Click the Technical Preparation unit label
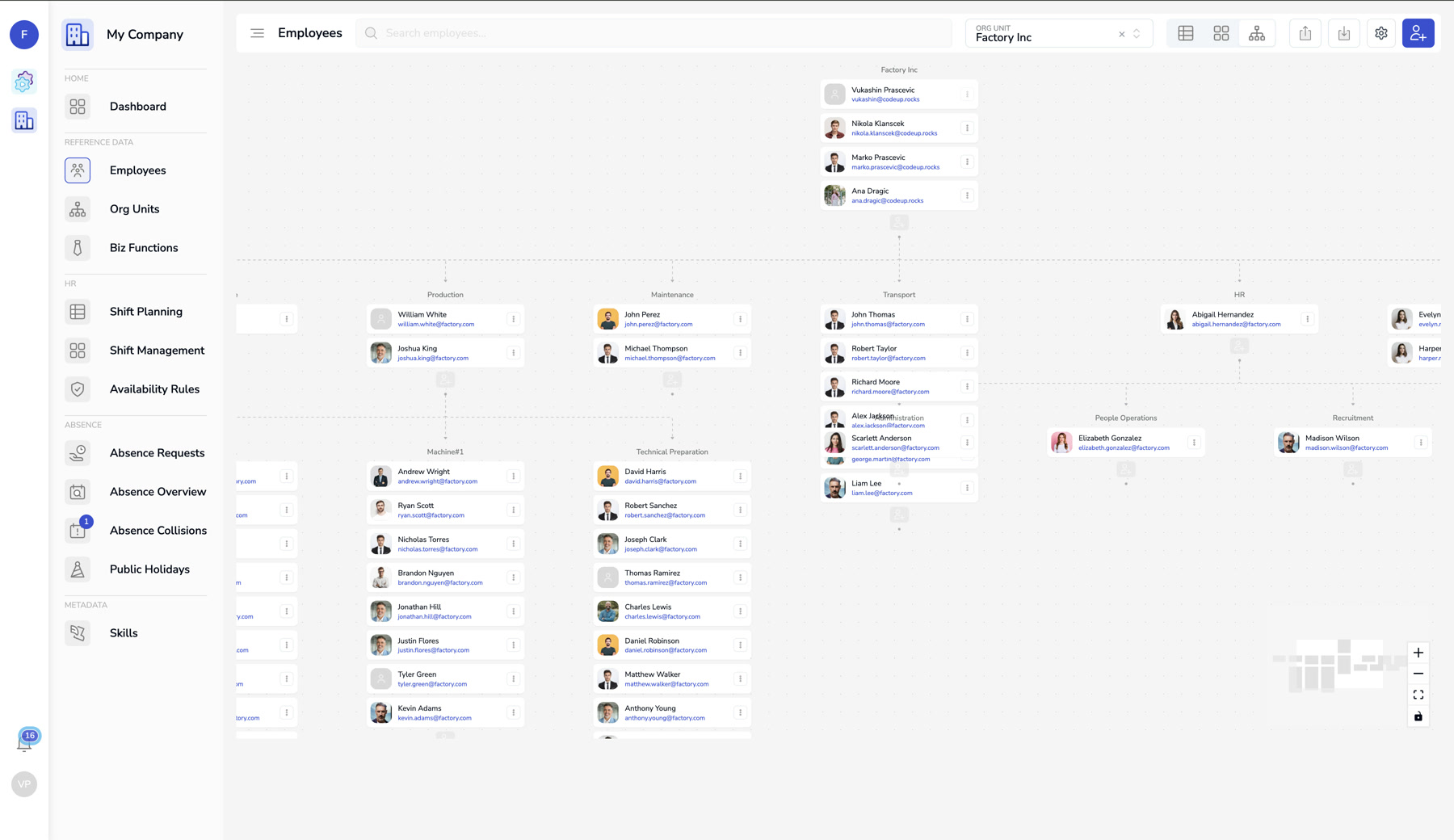The width and height of the screenshot is (1454, 840). [x=672, y=452]
